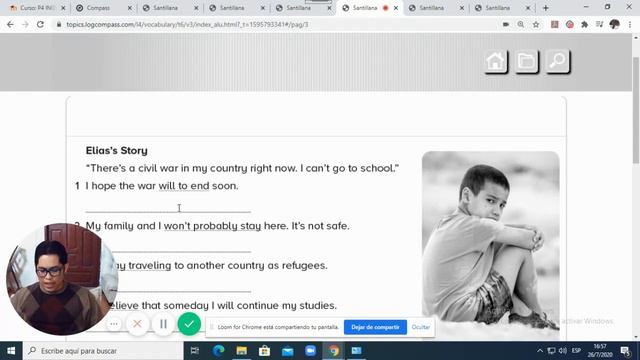This screenshot has height=360, width=640.
Task: Open the Home icon in the lesson header
Action: pos(496,62)
